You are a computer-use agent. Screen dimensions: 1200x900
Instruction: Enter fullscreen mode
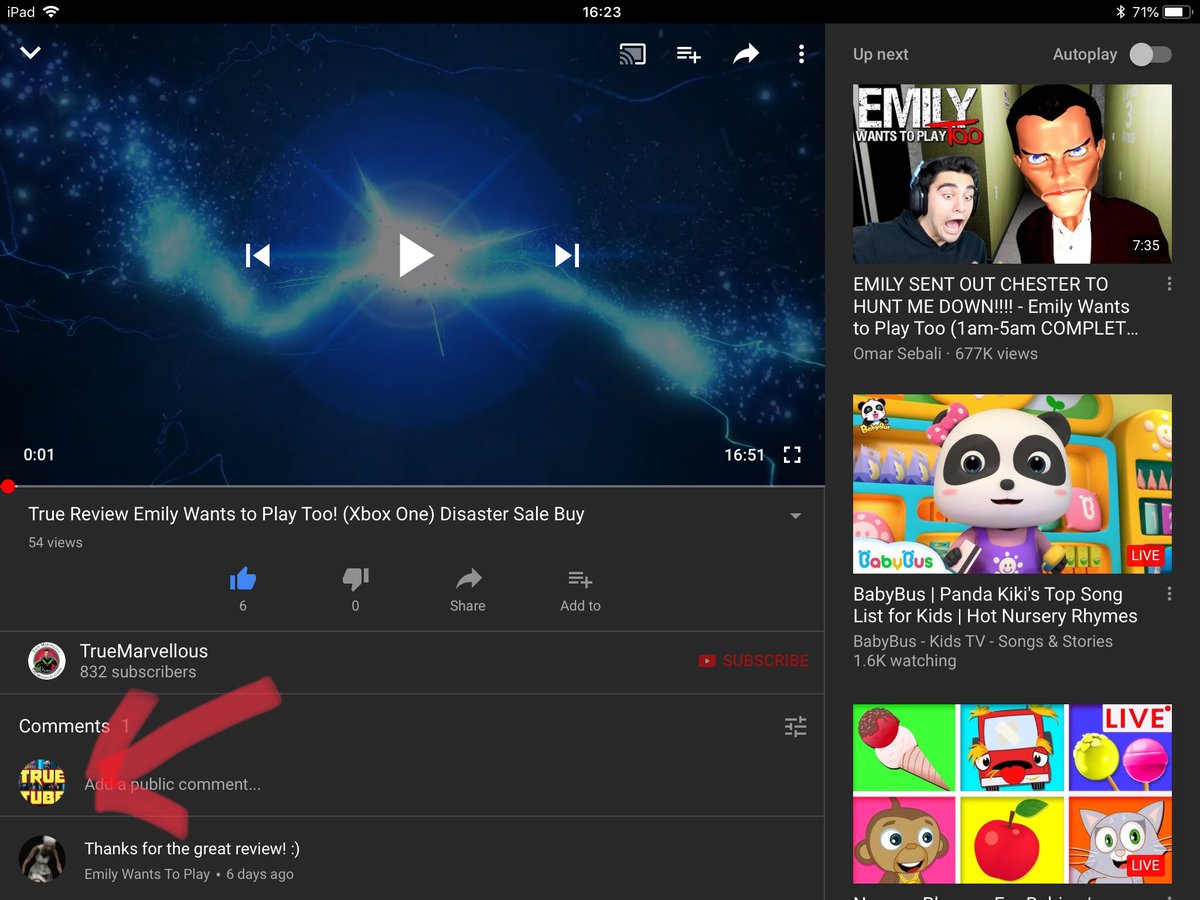click(792, 455)
